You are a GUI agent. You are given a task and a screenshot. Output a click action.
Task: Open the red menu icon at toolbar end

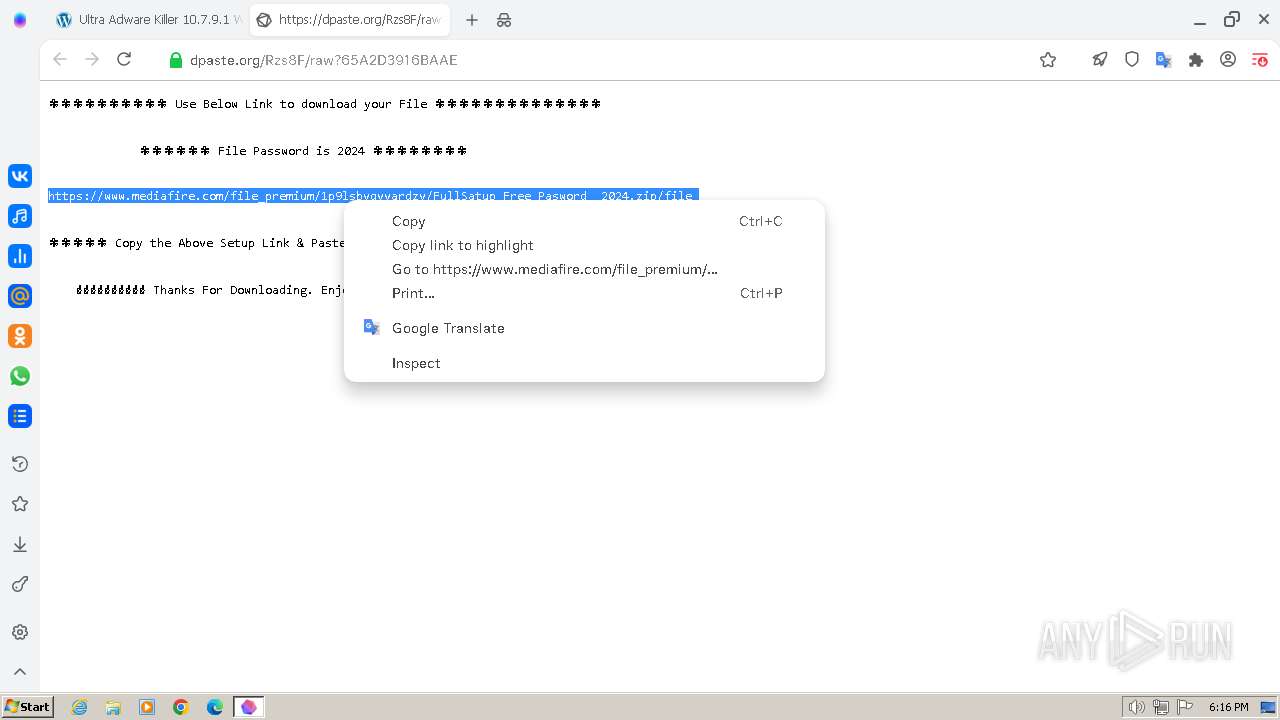tap(1260, 60)
